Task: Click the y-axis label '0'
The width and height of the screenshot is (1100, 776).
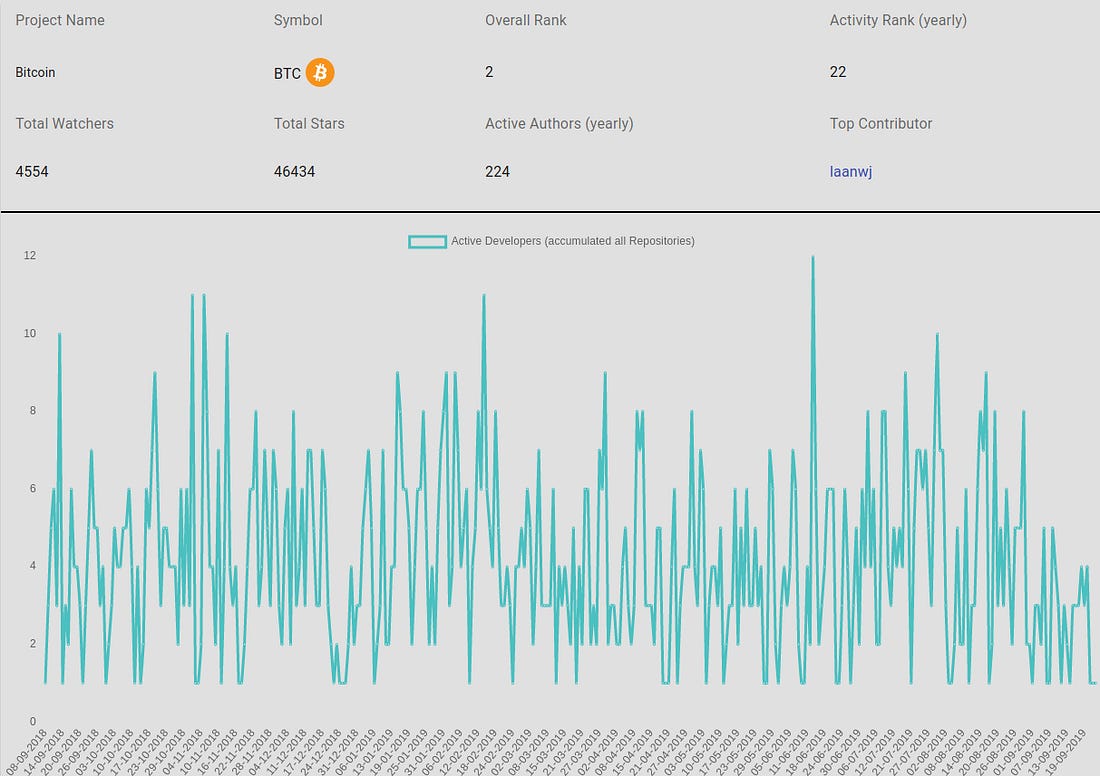Action: pyautogui.click(x=32, y=721)
